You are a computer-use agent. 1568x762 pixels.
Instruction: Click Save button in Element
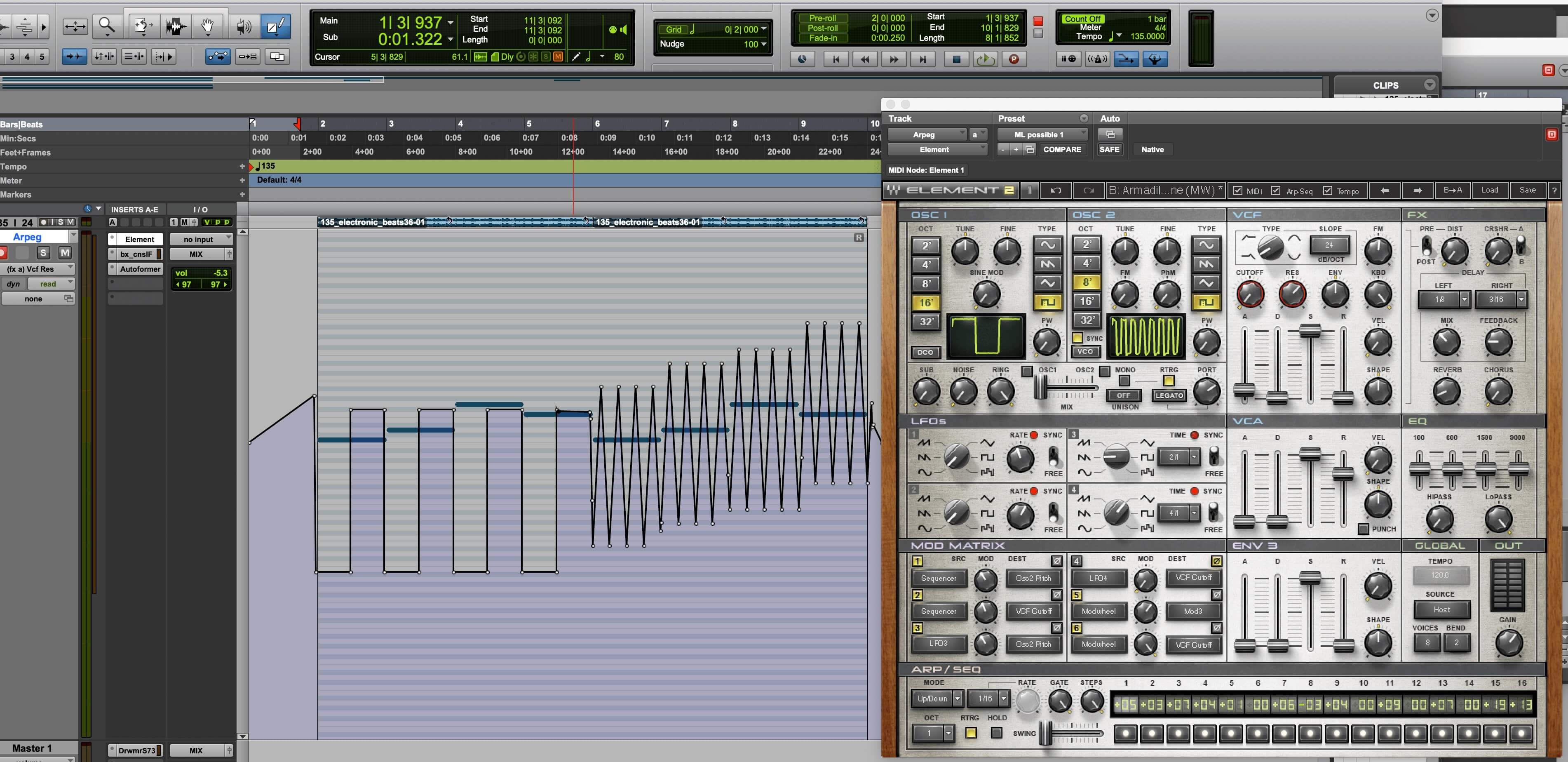(1527, 190)
